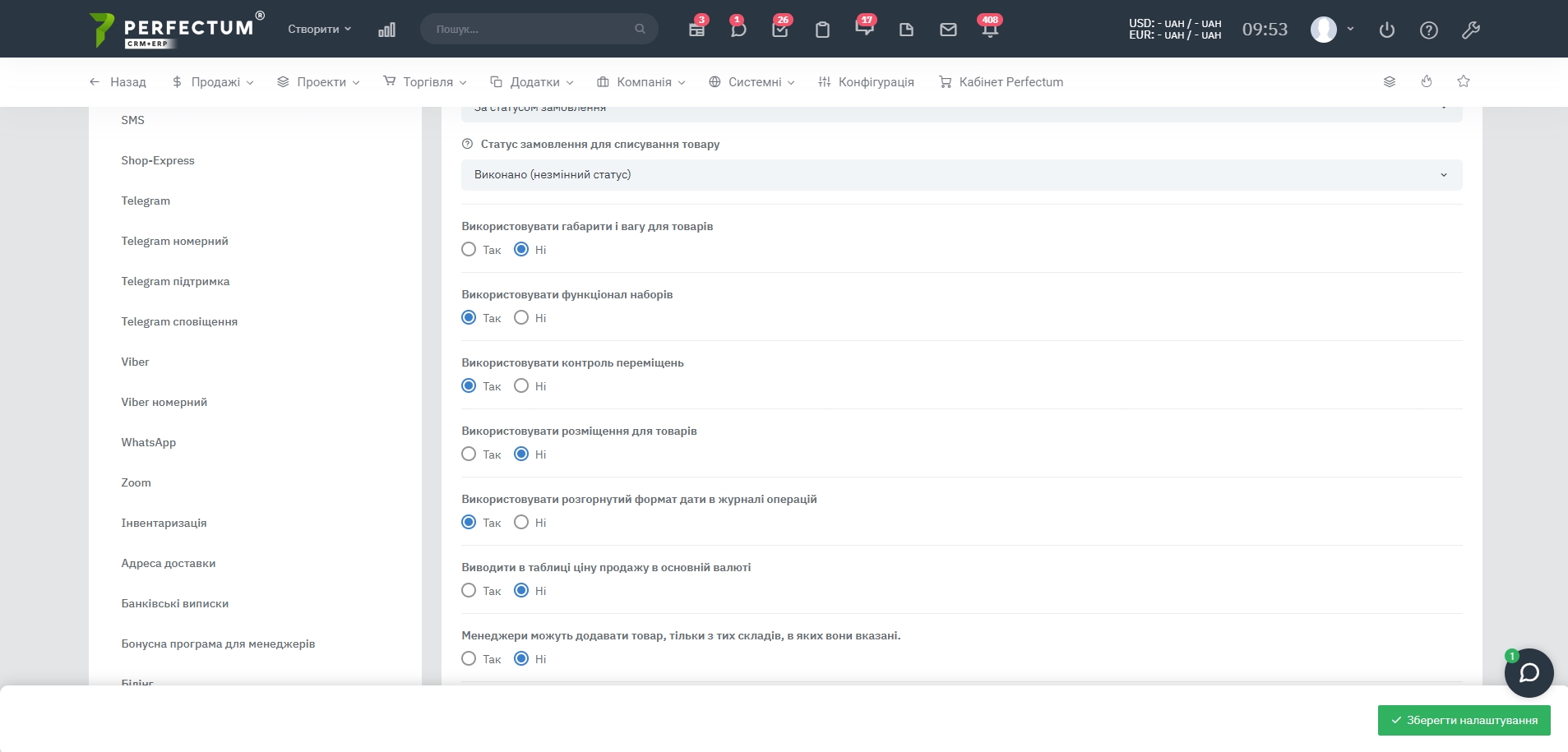Screen dimensions: 1568x752
Task: Select 'Так' for using dimensions and weight
Action: 469,250
